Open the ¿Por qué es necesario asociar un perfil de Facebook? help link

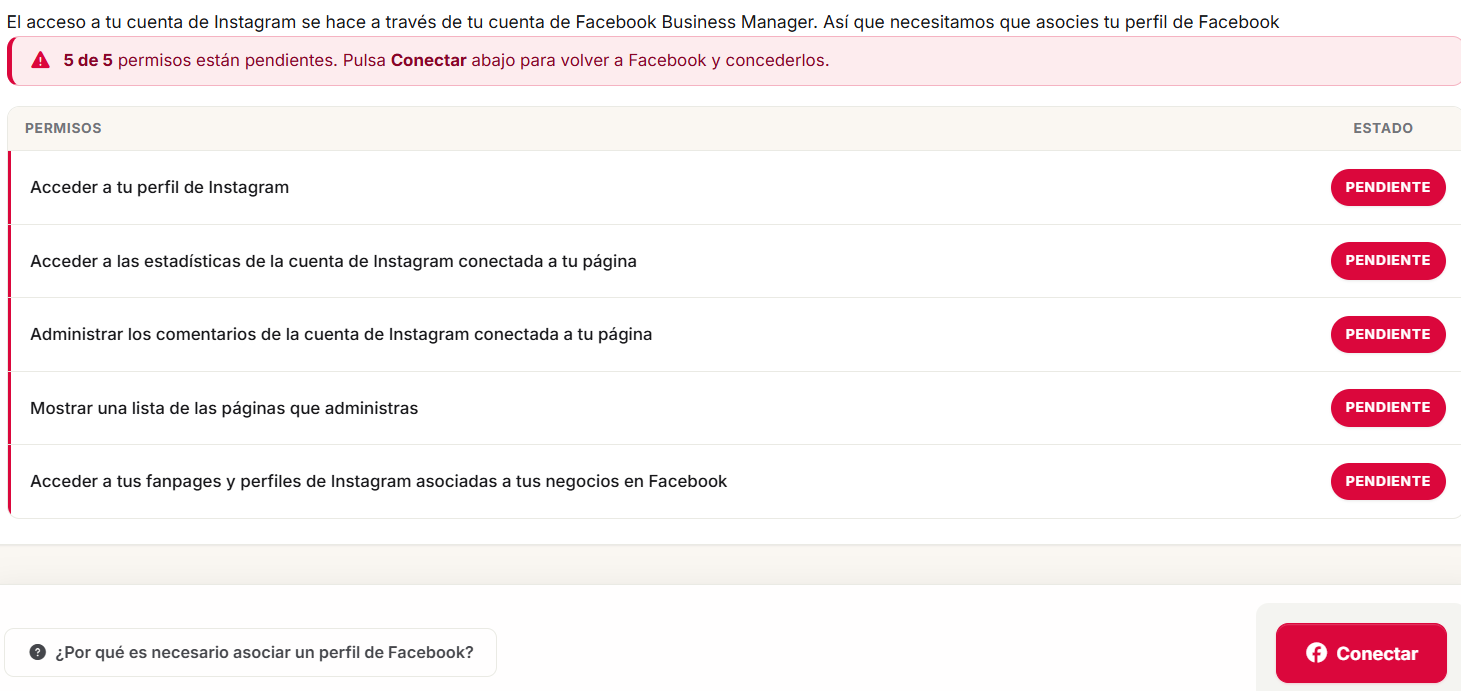(250, 652)
